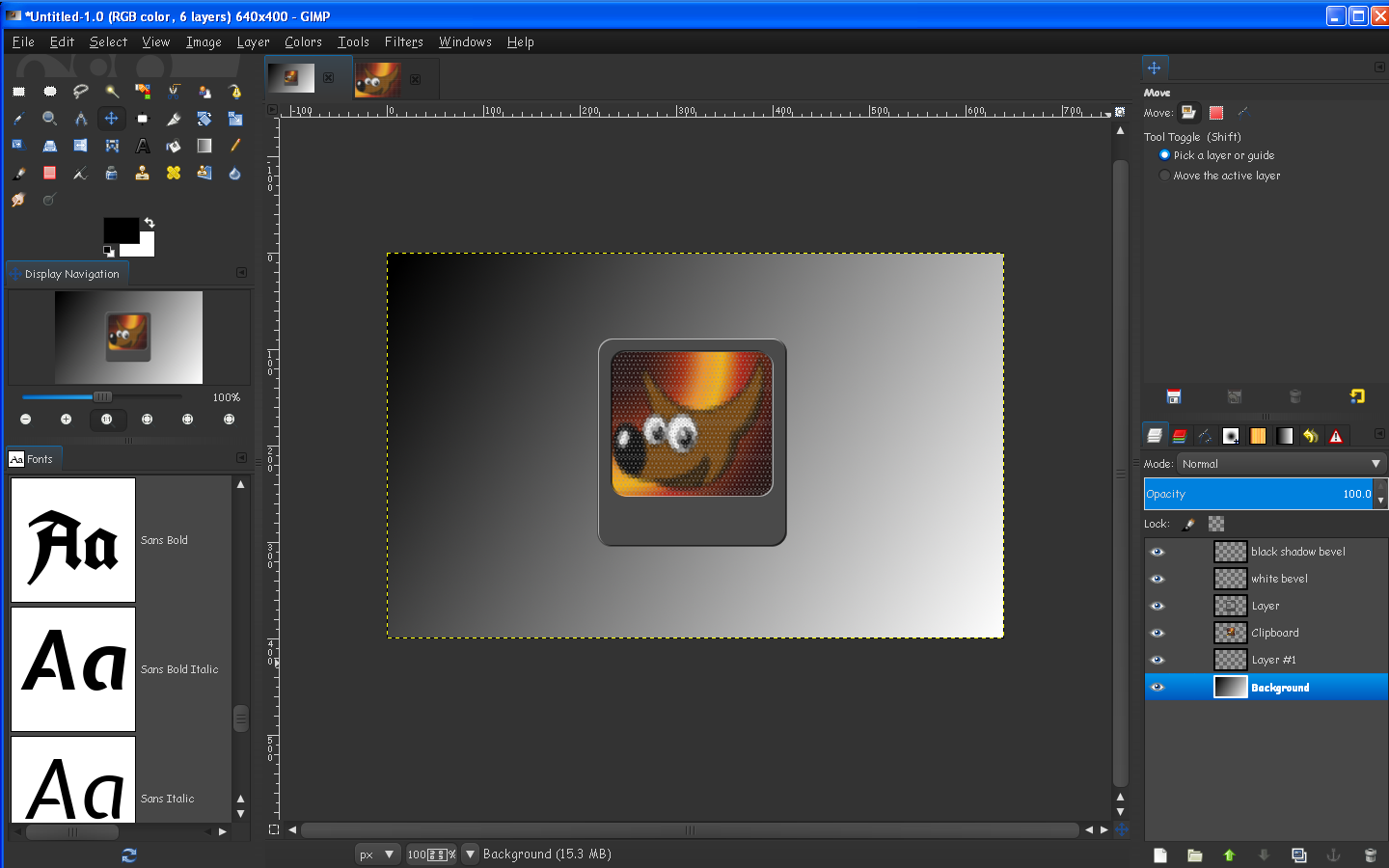1389x868 pixels.
Task: Select the Blur/Sharpen droplet tool
Action: point(235,174)
